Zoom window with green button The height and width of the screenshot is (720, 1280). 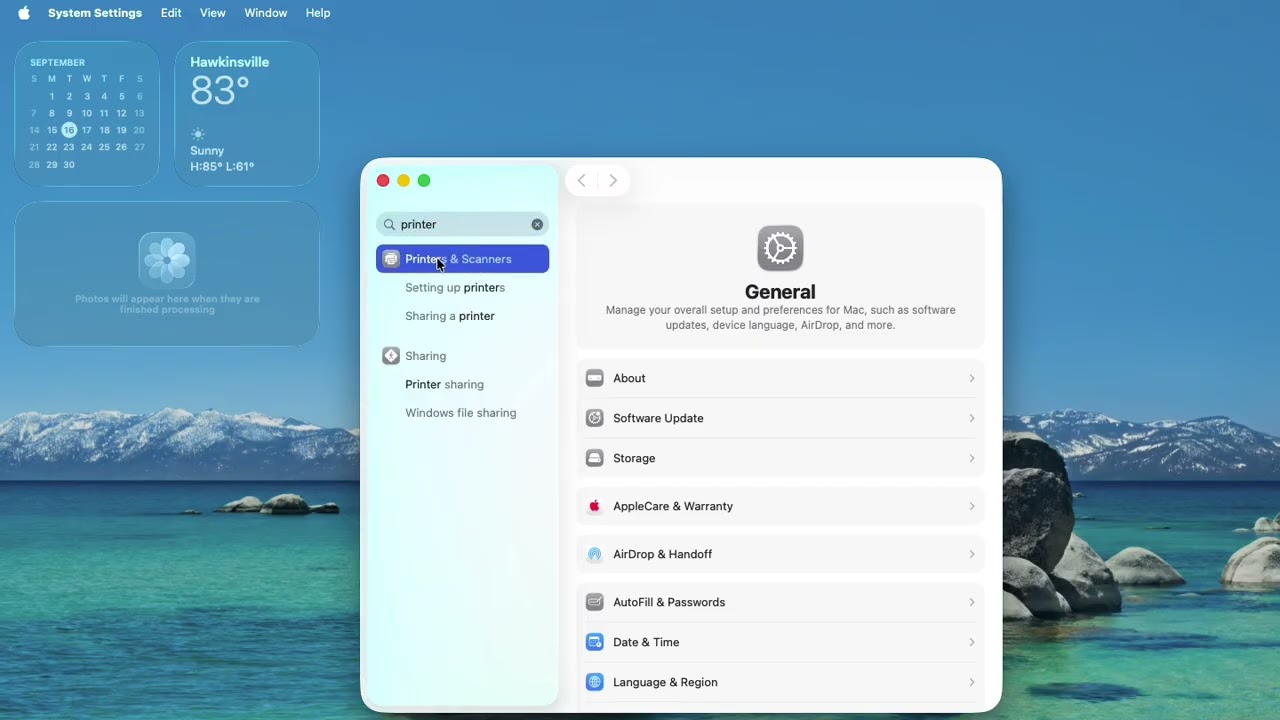coord(424,181)
